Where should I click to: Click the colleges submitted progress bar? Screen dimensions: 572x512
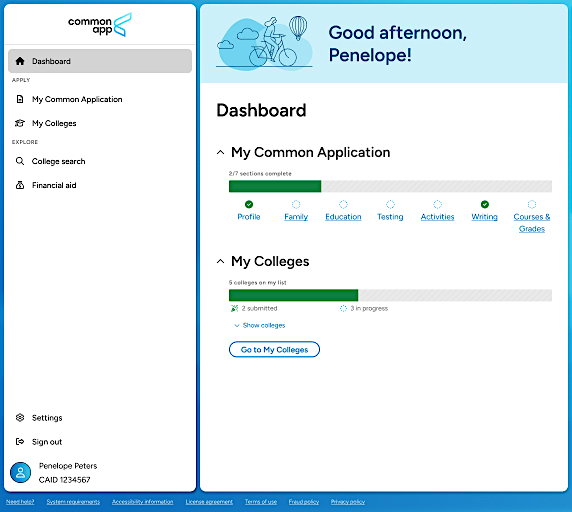(390, 295)
